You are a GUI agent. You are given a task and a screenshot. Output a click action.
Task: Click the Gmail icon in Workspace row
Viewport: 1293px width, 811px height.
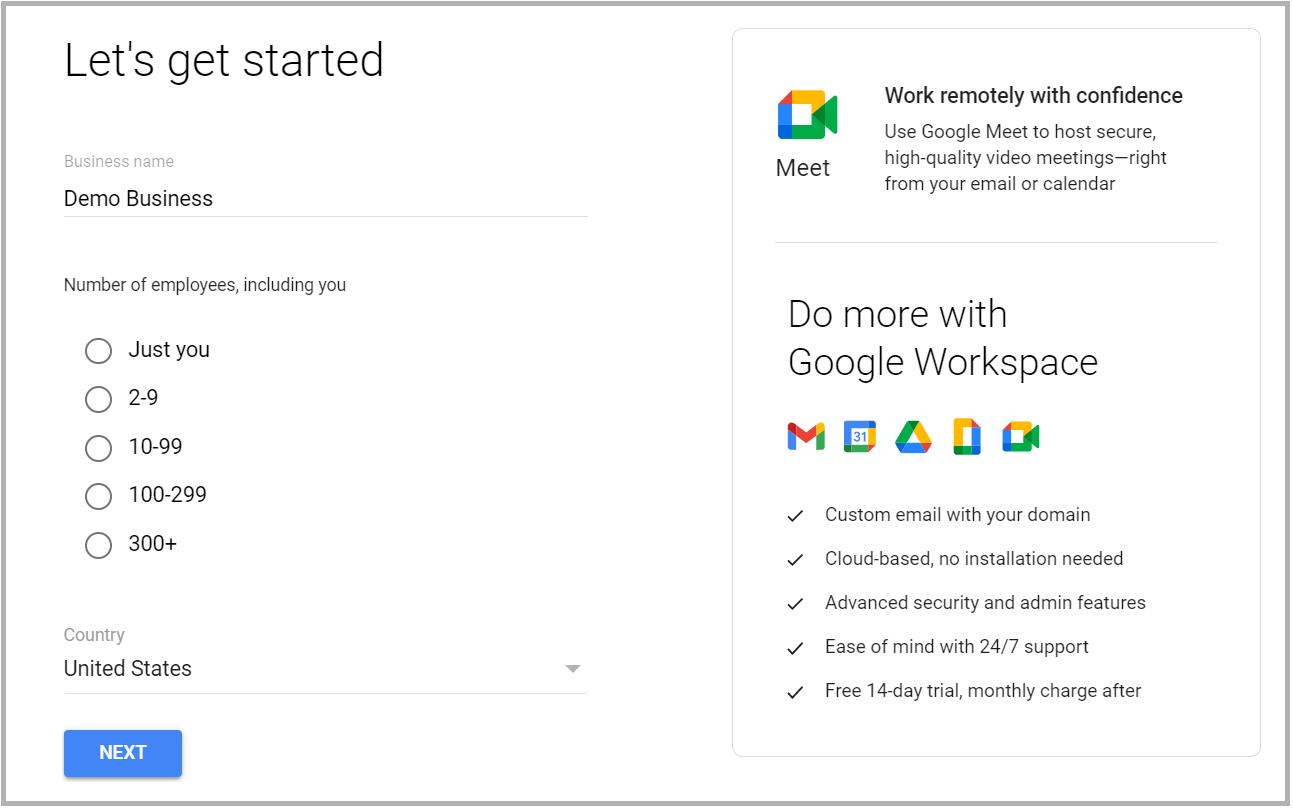tap(806, 437)
